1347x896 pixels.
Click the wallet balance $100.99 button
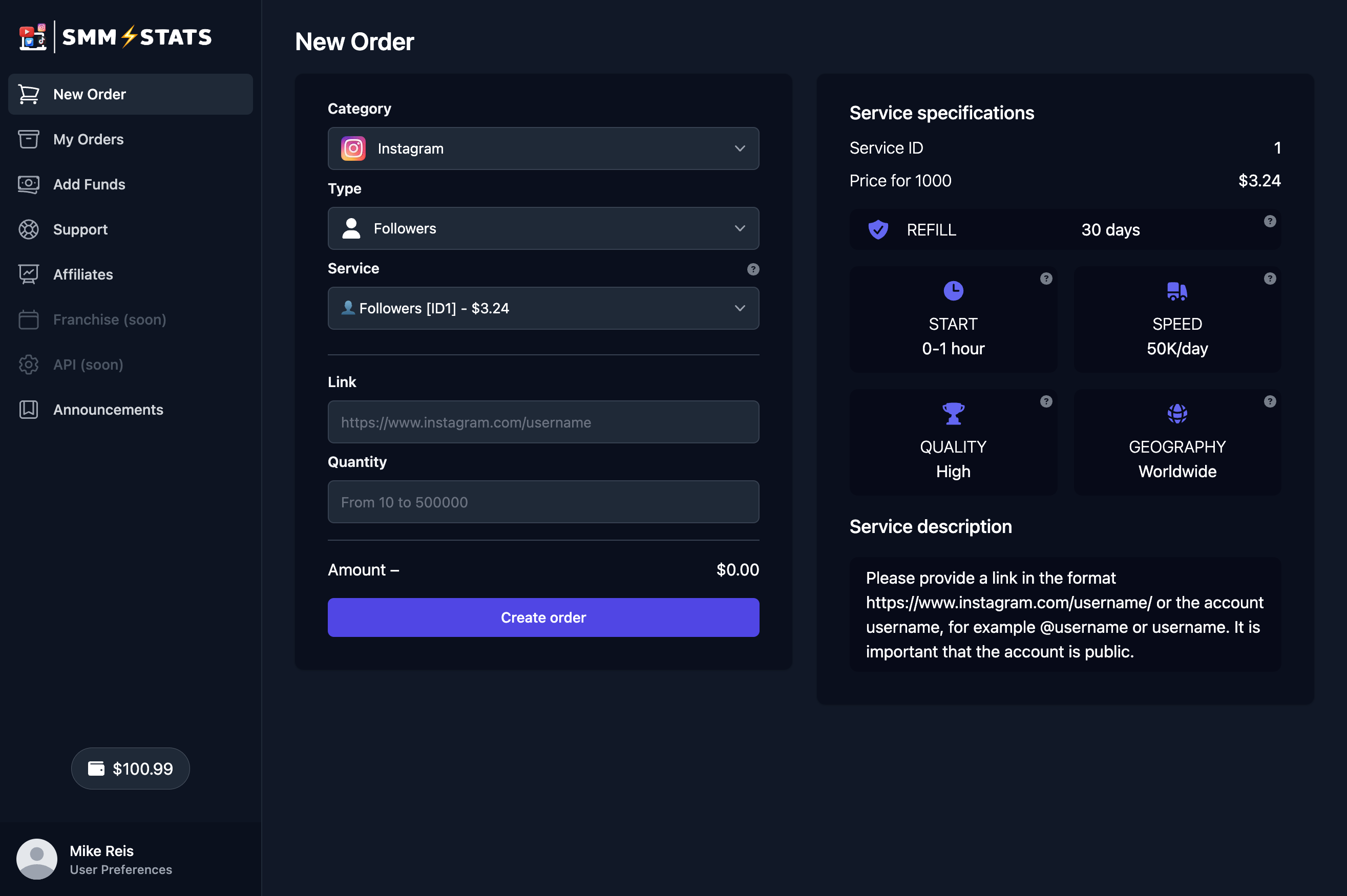(130, 769)
